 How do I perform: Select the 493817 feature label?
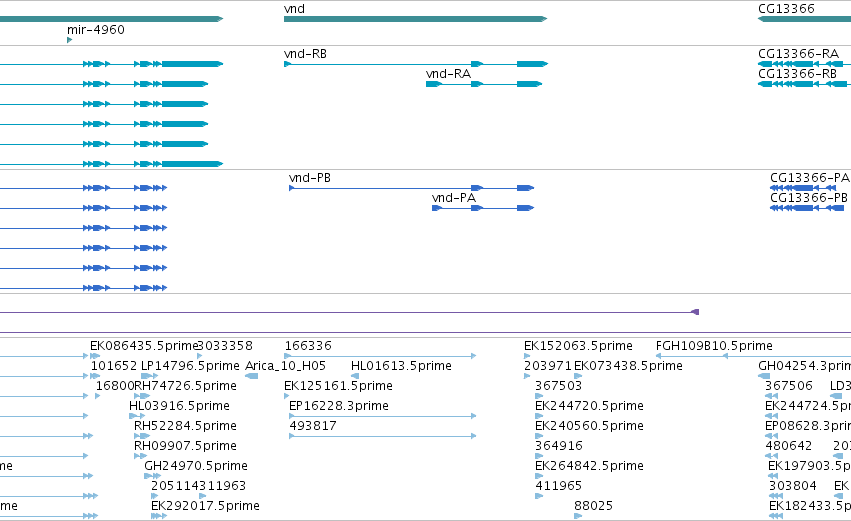[x=313, y=427]
